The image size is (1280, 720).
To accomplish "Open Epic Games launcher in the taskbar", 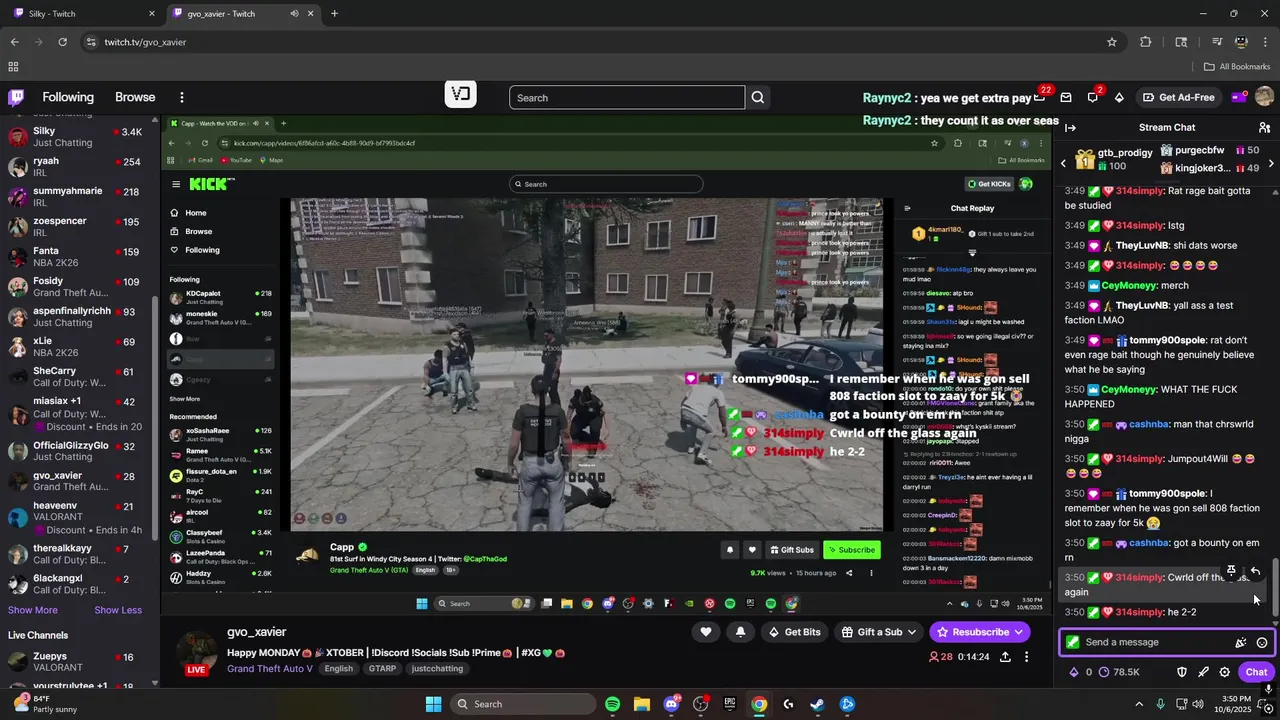I will coord(730,704).
